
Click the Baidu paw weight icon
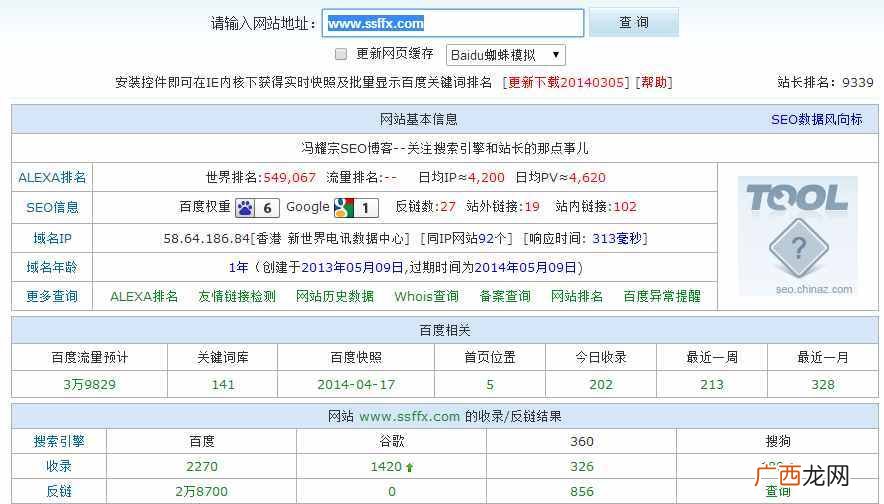(x=257, y=207)
